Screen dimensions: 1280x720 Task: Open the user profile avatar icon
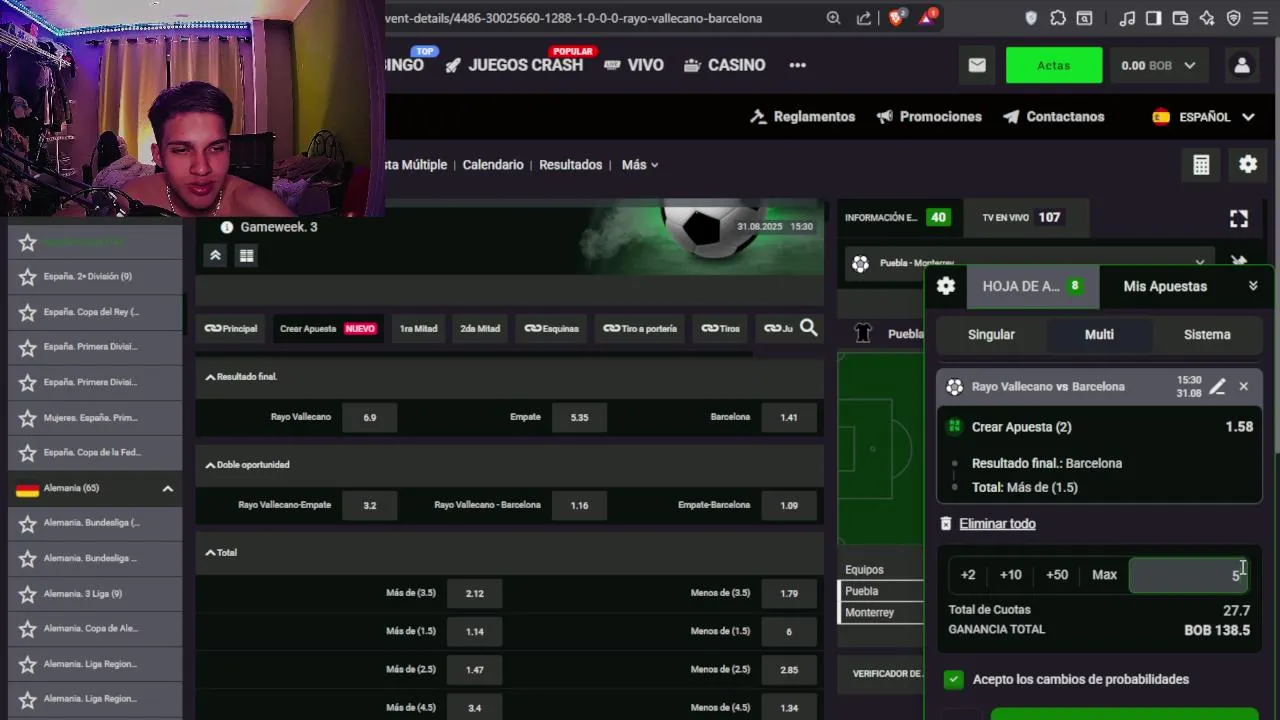(x=1242, y=65)
